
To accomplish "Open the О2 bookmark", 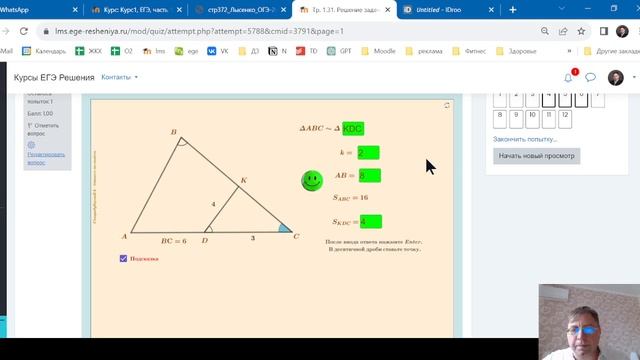I will click(122, 51).
